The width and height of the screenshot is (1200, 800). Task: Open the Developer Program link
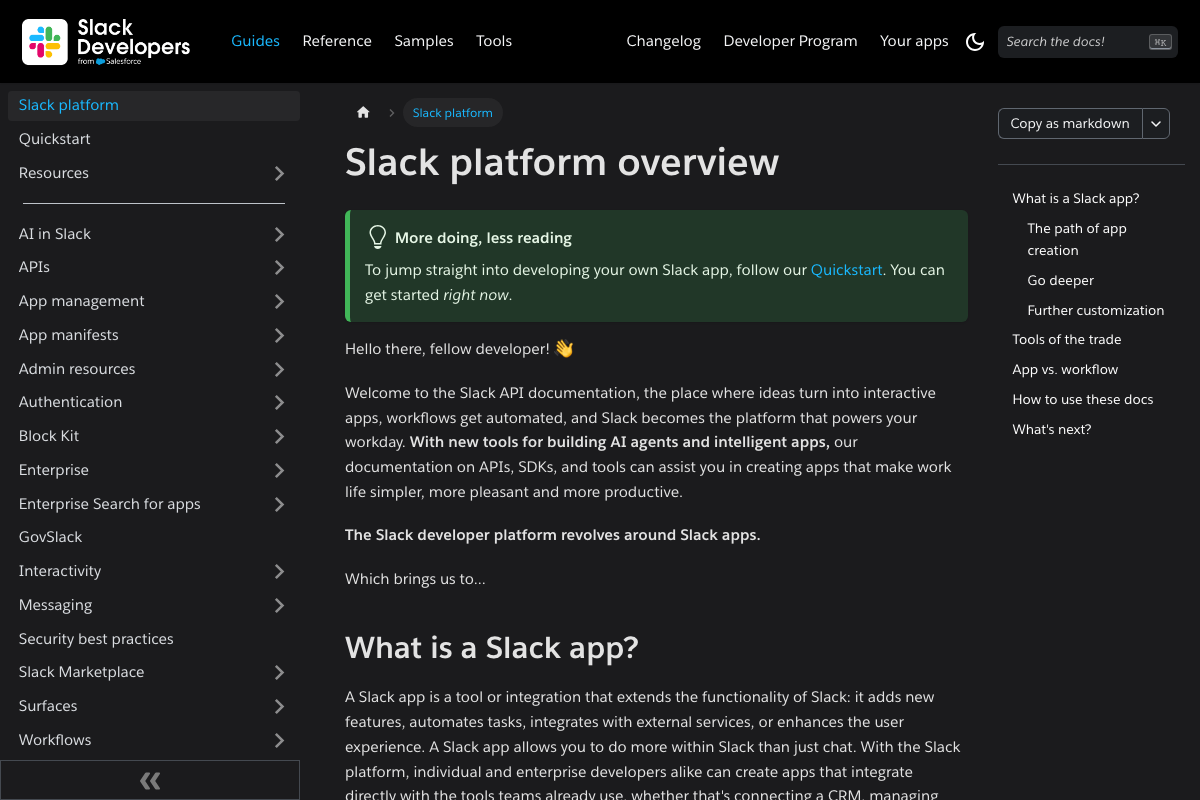coord(790,41)
